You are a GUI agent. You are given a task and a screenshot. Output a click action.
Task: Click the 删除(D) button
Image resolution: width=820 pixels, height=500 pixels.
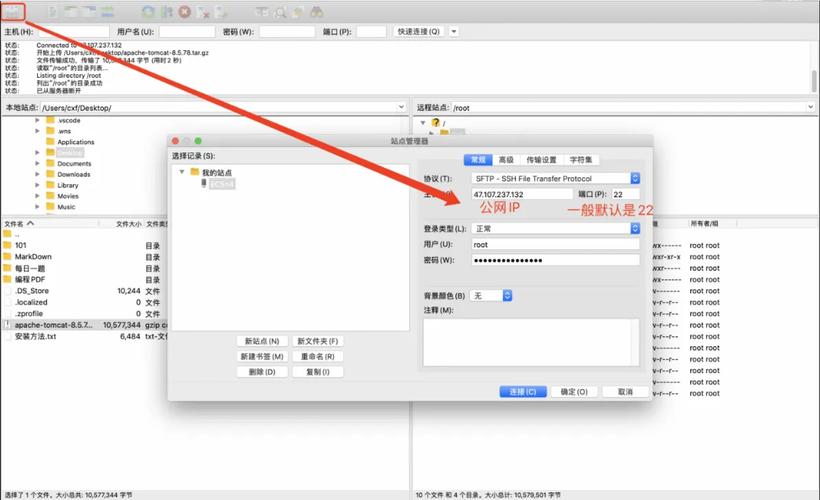[x=262, y=372]
